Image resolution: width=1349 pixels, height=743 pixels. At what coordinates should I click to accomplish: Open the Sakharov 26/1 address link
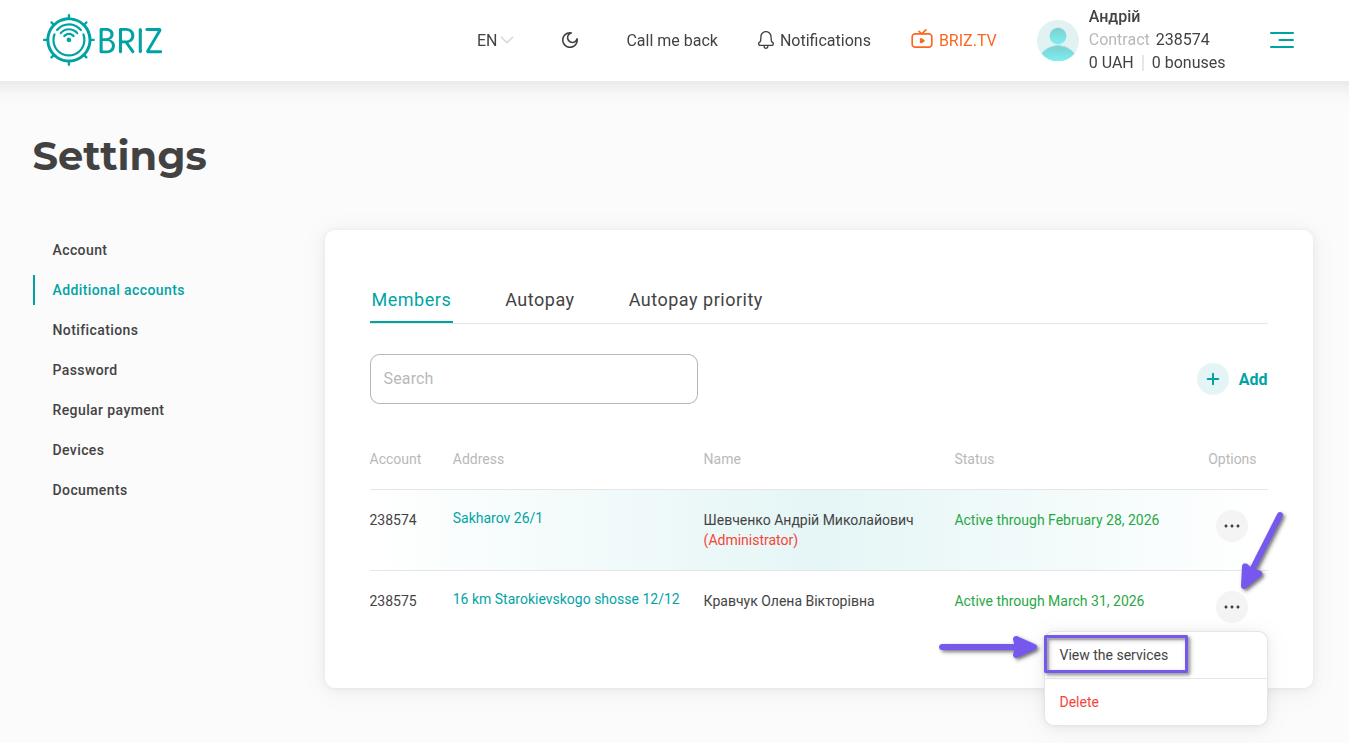(x=497, y=518)
